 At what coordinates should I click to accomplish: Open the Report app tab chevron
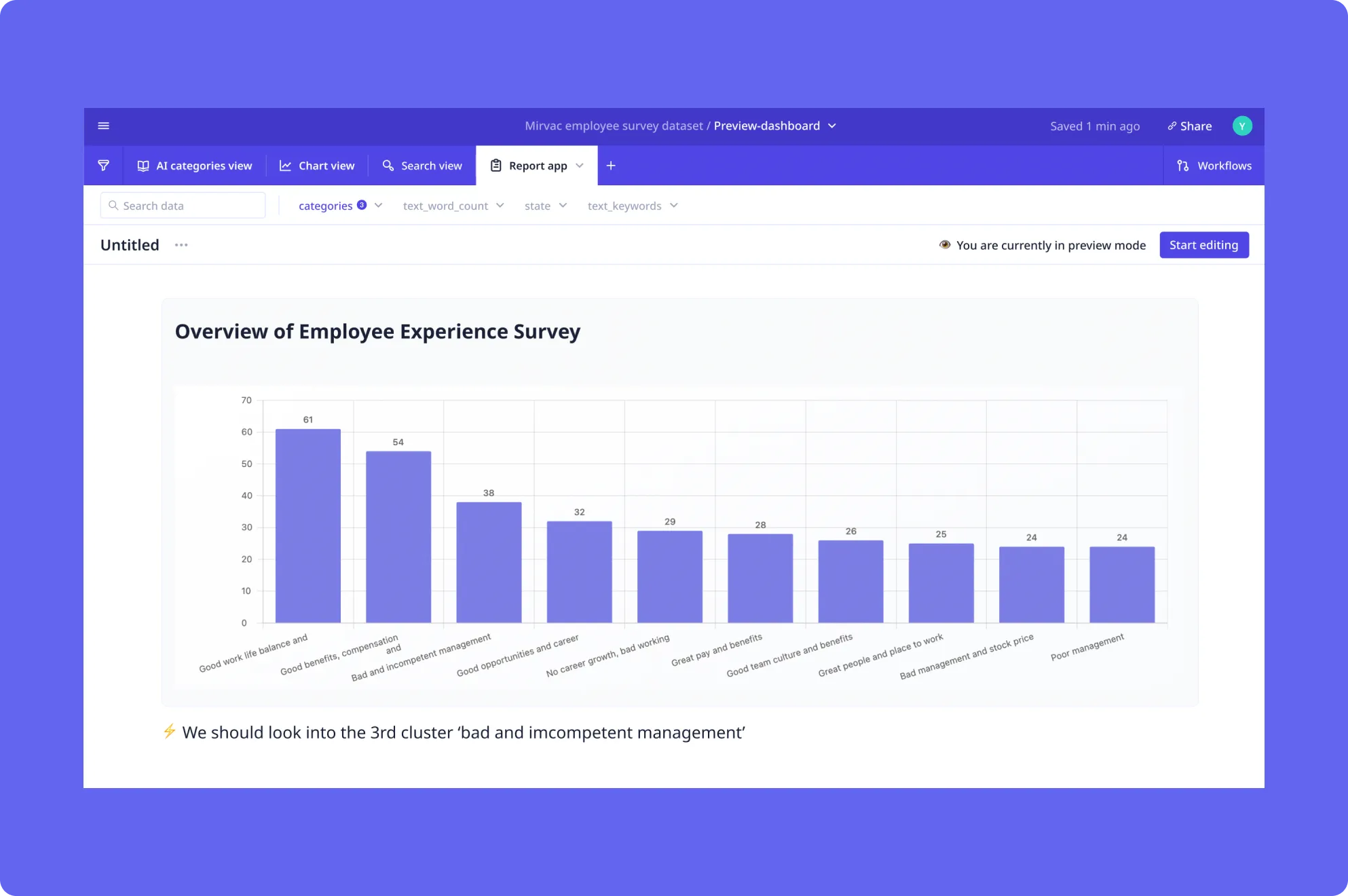click(x=580, y=166)
